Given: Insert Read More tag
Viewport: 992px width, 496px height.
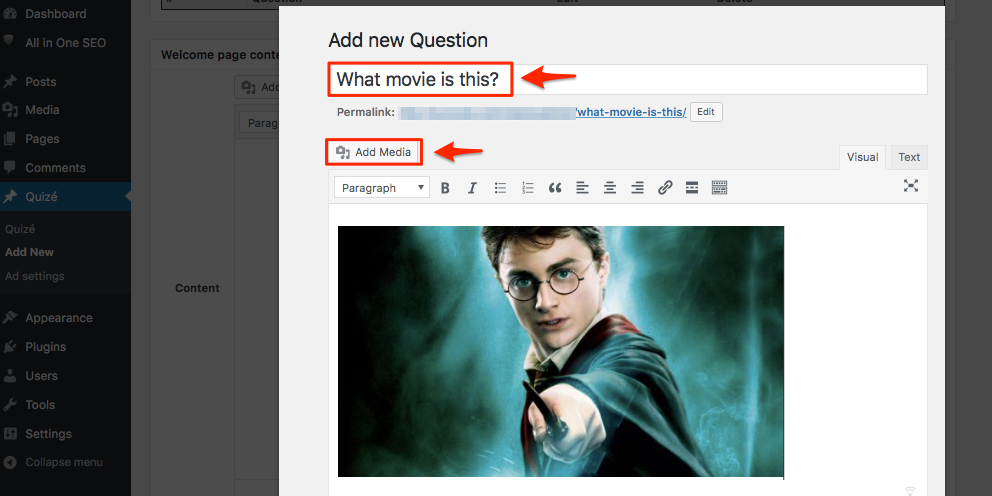Looking at the screenshot, I should pos(692,188).
